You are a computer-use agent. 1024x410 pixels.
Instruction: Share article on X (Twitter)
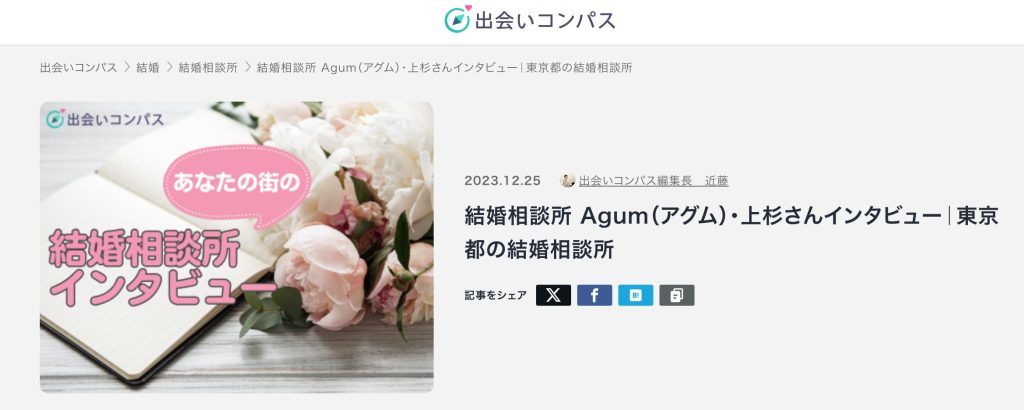click(553, 295)
